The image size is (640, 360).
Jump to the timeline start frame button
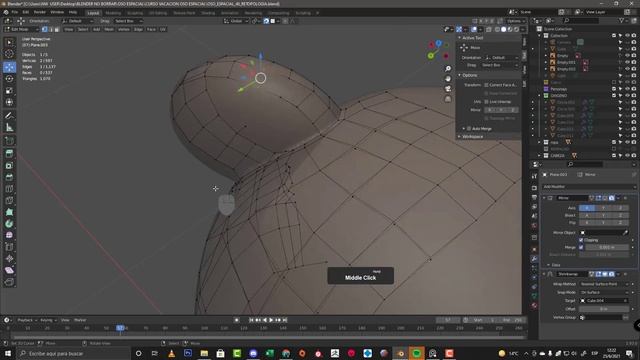pos(251,320)
